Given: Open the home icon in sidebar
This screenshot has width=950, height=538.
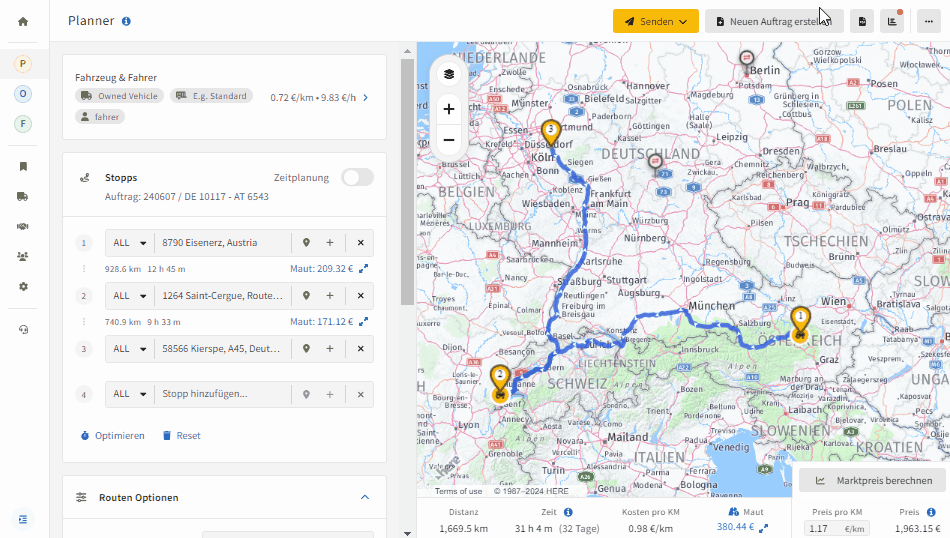Looking at the screenshot, I should click(x=23, y=22).
